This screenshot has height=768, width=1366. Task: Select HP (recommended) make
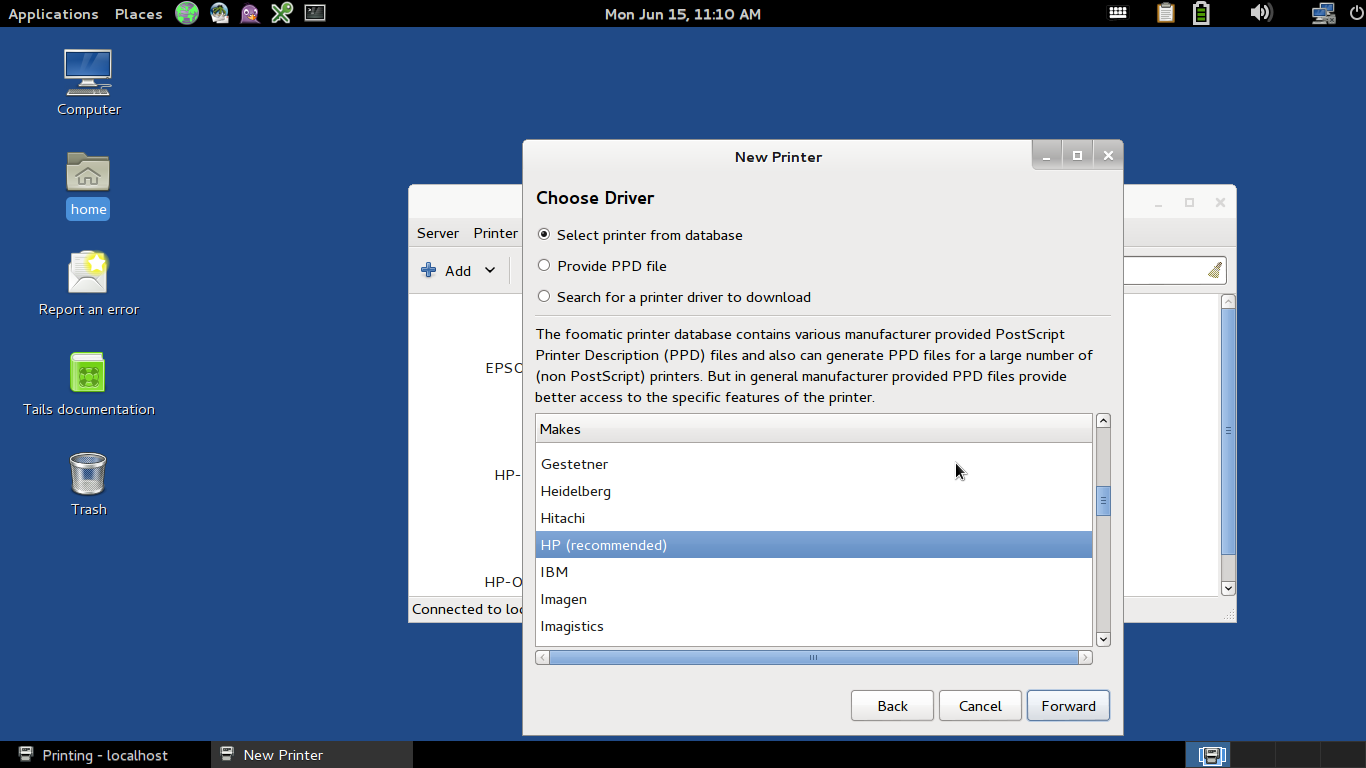click(813, 545)
